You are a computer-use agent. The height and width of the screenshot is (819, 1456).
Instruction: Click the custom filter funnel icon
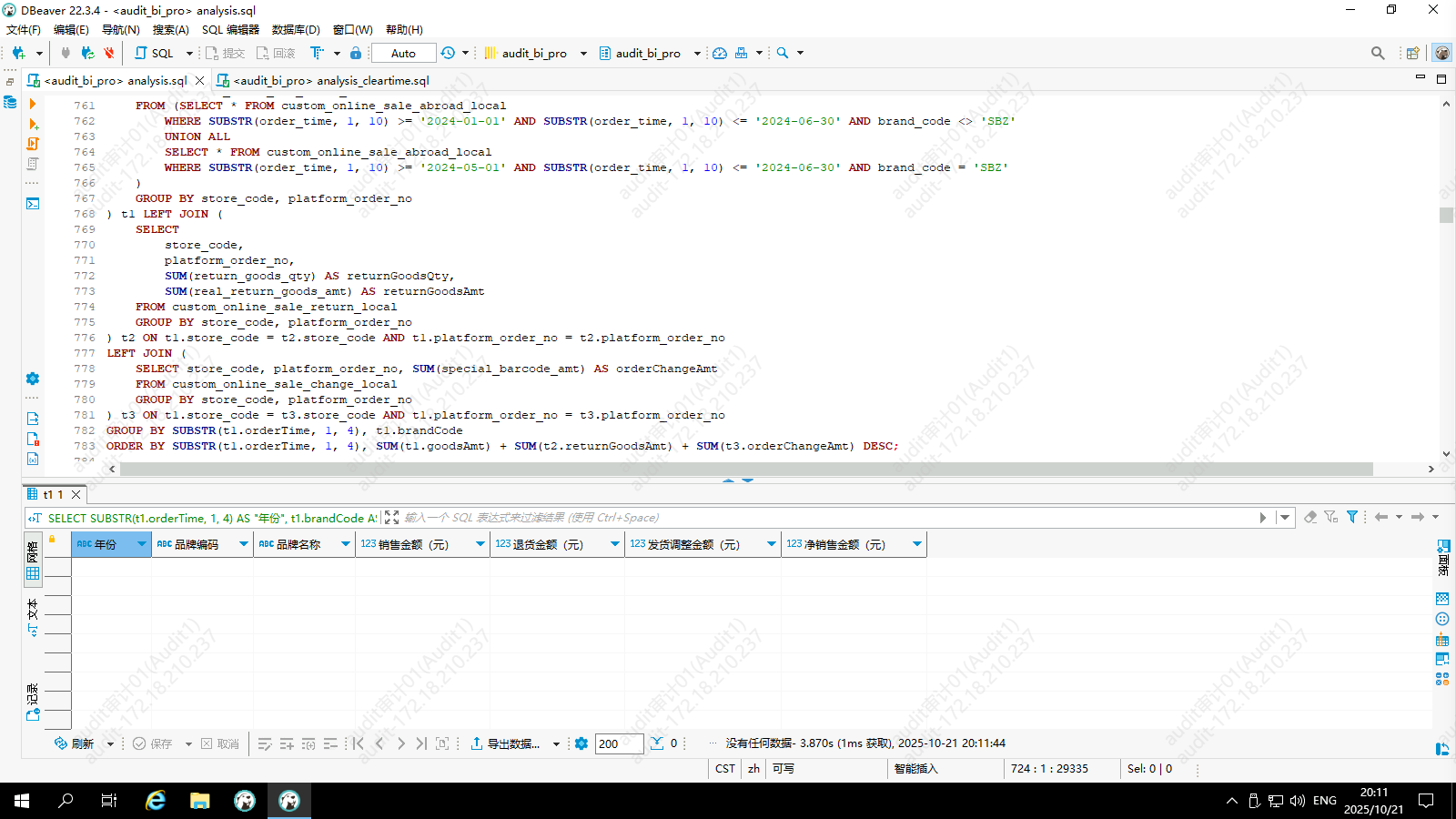[1352, 517]
